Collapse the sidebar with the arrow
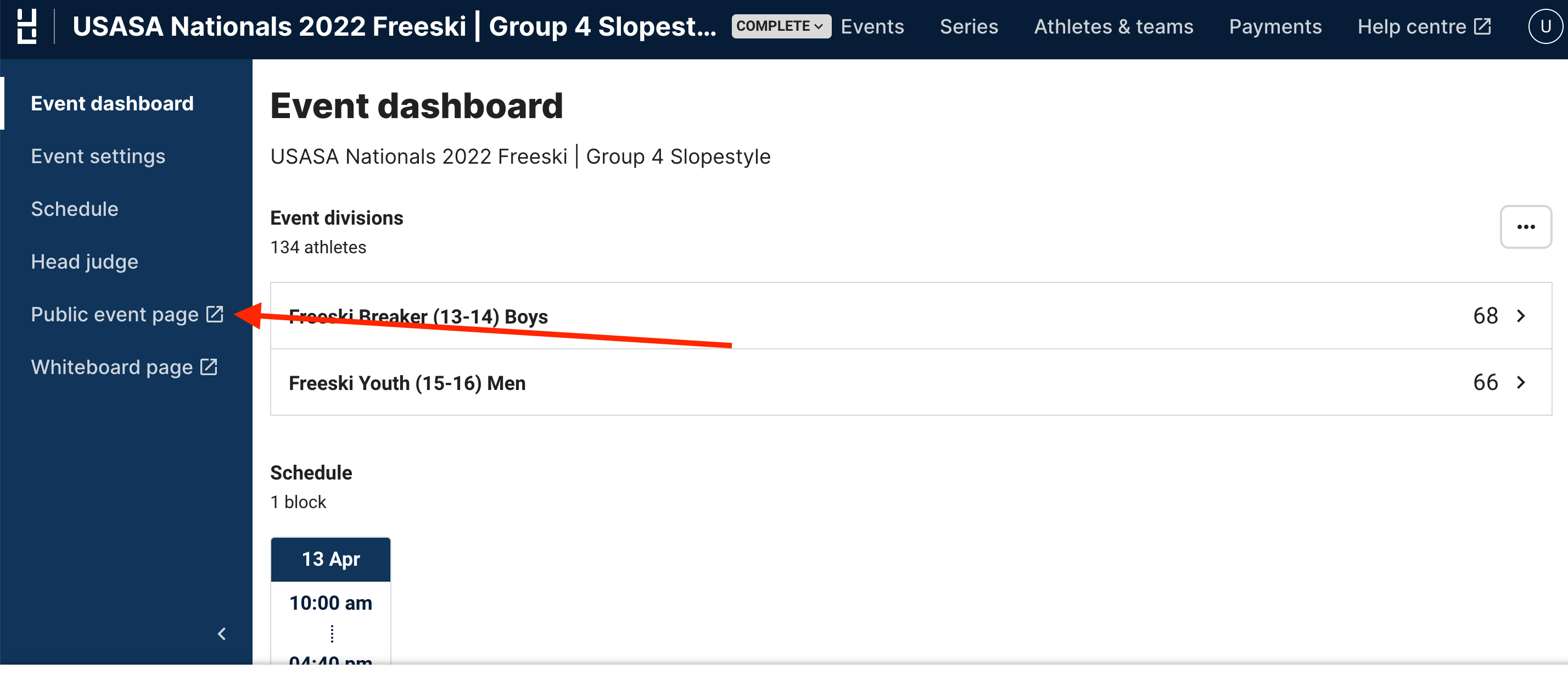Viewport: 1568px width, 691px height. click(222, 634)
